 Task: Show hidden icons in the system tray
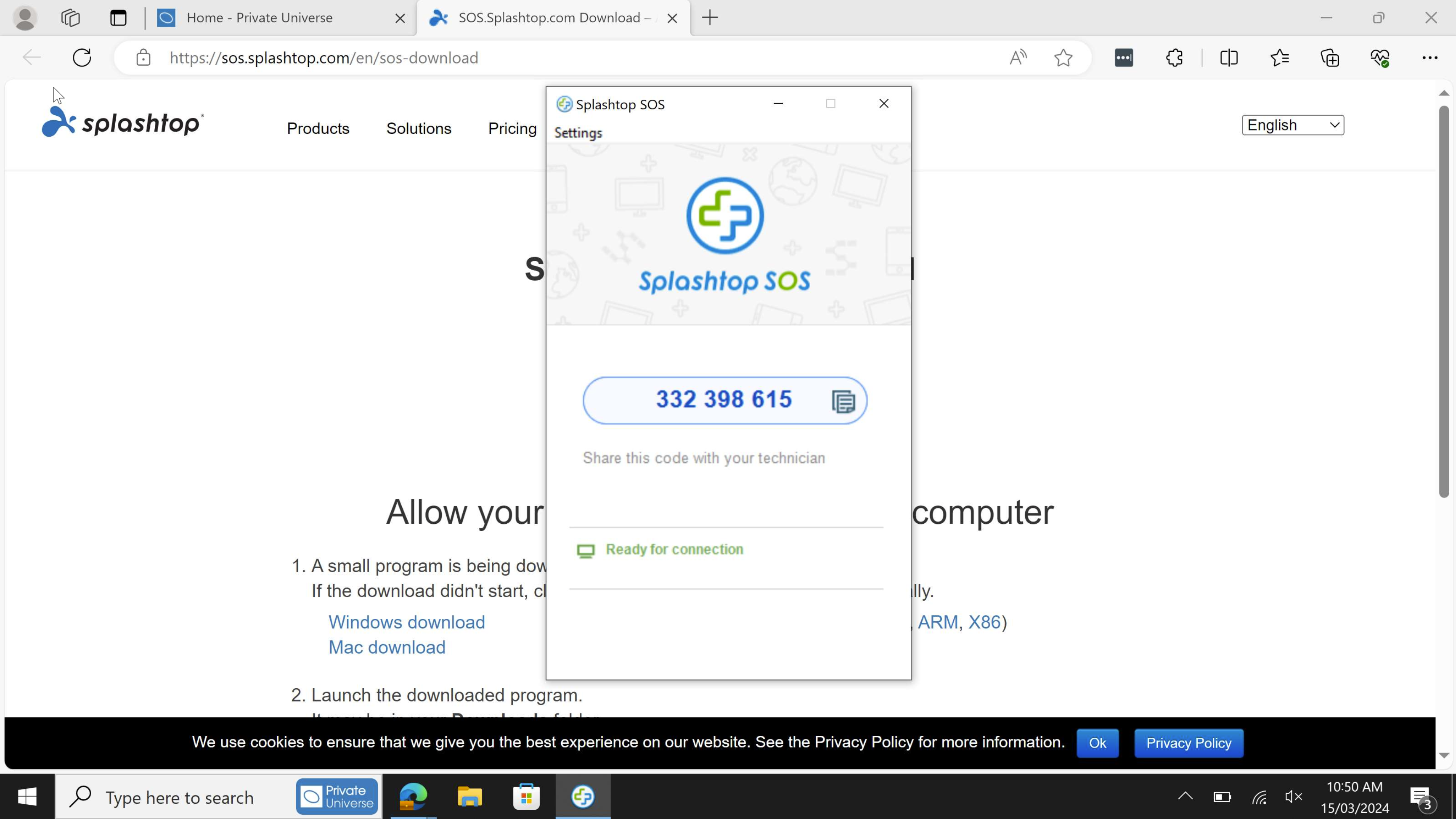[1185, 796]
